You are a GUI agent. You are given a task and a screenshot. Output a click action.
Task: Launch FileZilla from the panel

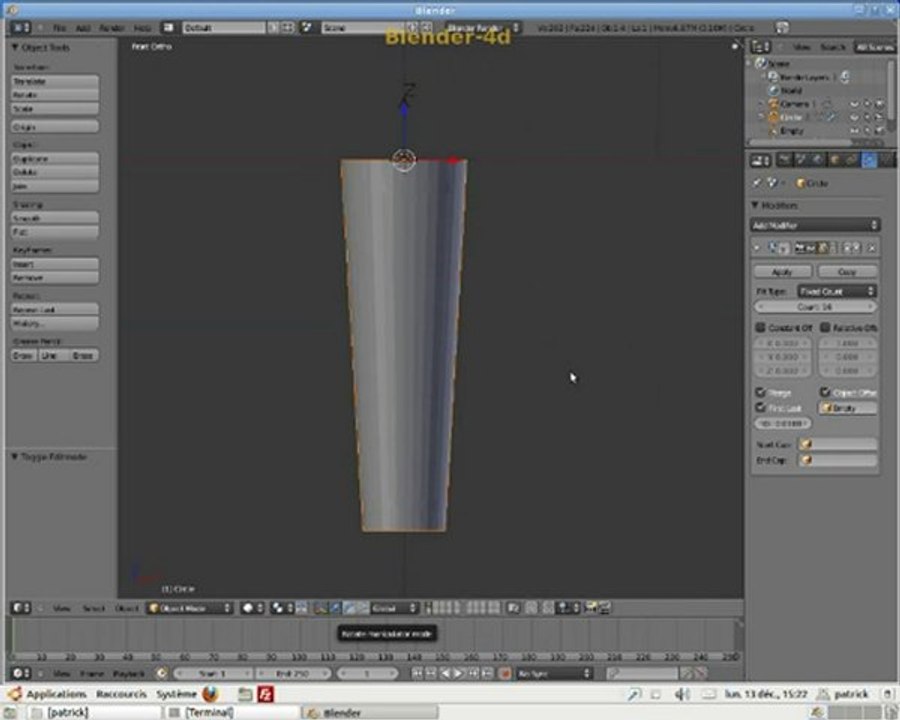point(265,694)
